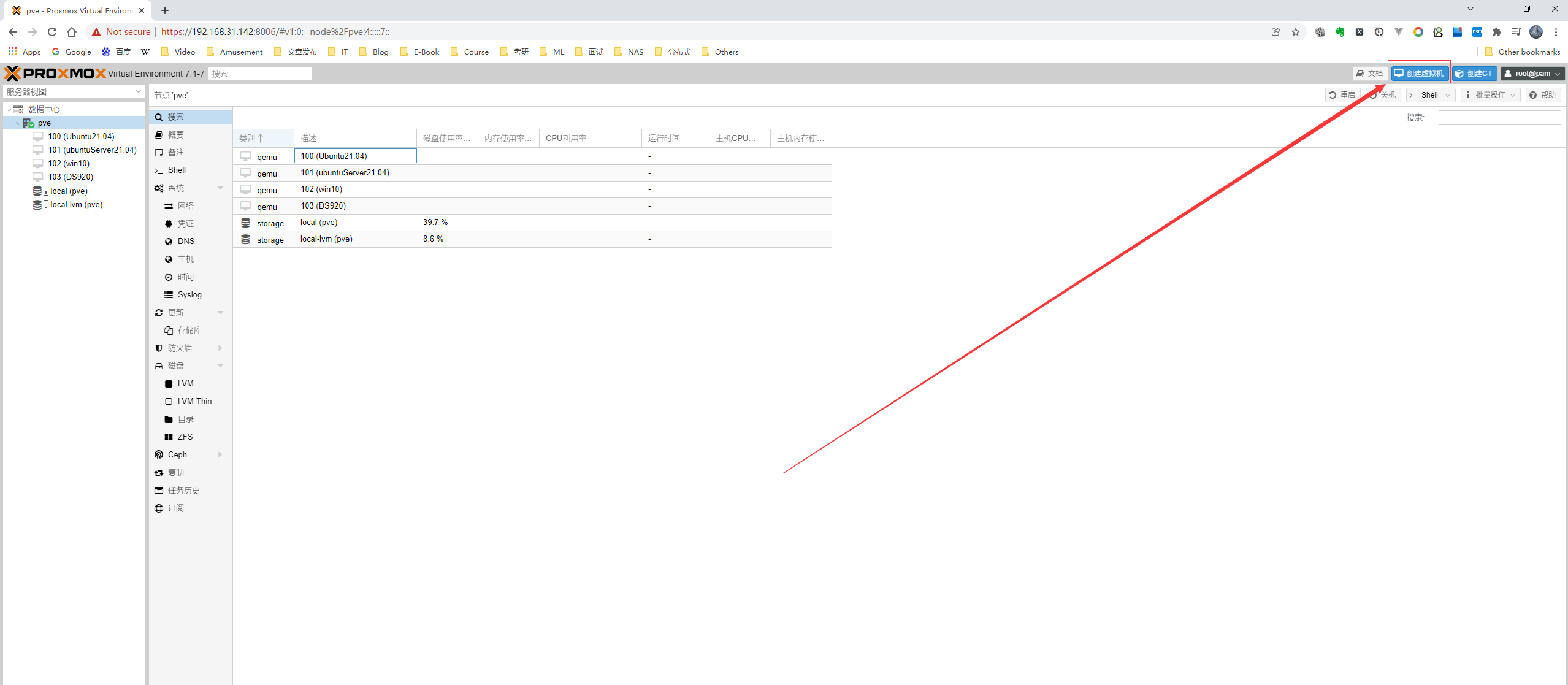Viewport: 1568px width, 685px height.
Task: Sort by the 描述 column header
Action: pos(355,139)
